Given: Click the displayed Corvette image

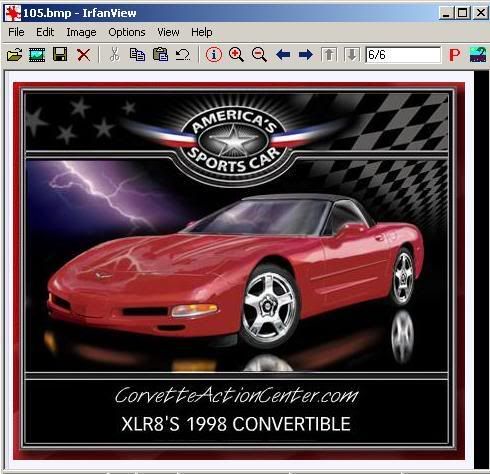Looking at the screenshot, I should 239,270.
